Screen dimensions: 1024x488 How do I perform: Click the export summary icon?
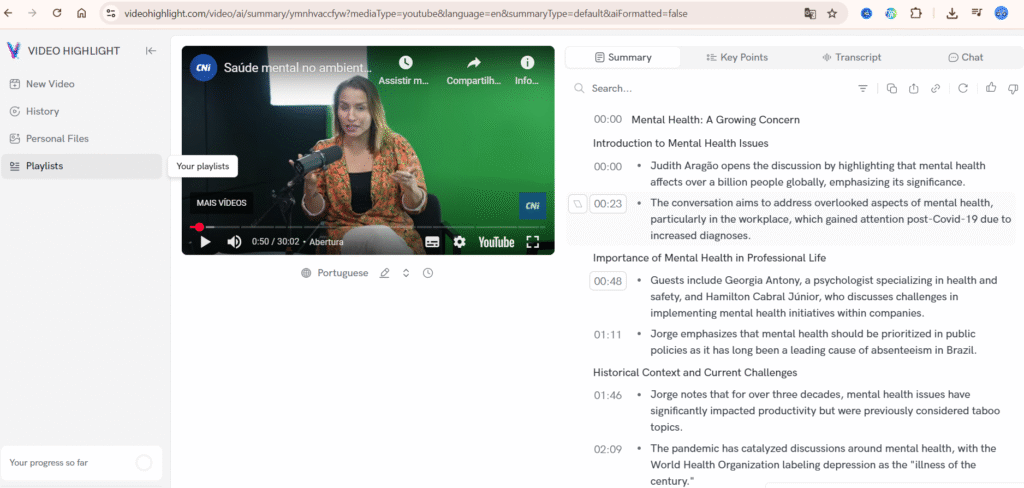(914, 89)
